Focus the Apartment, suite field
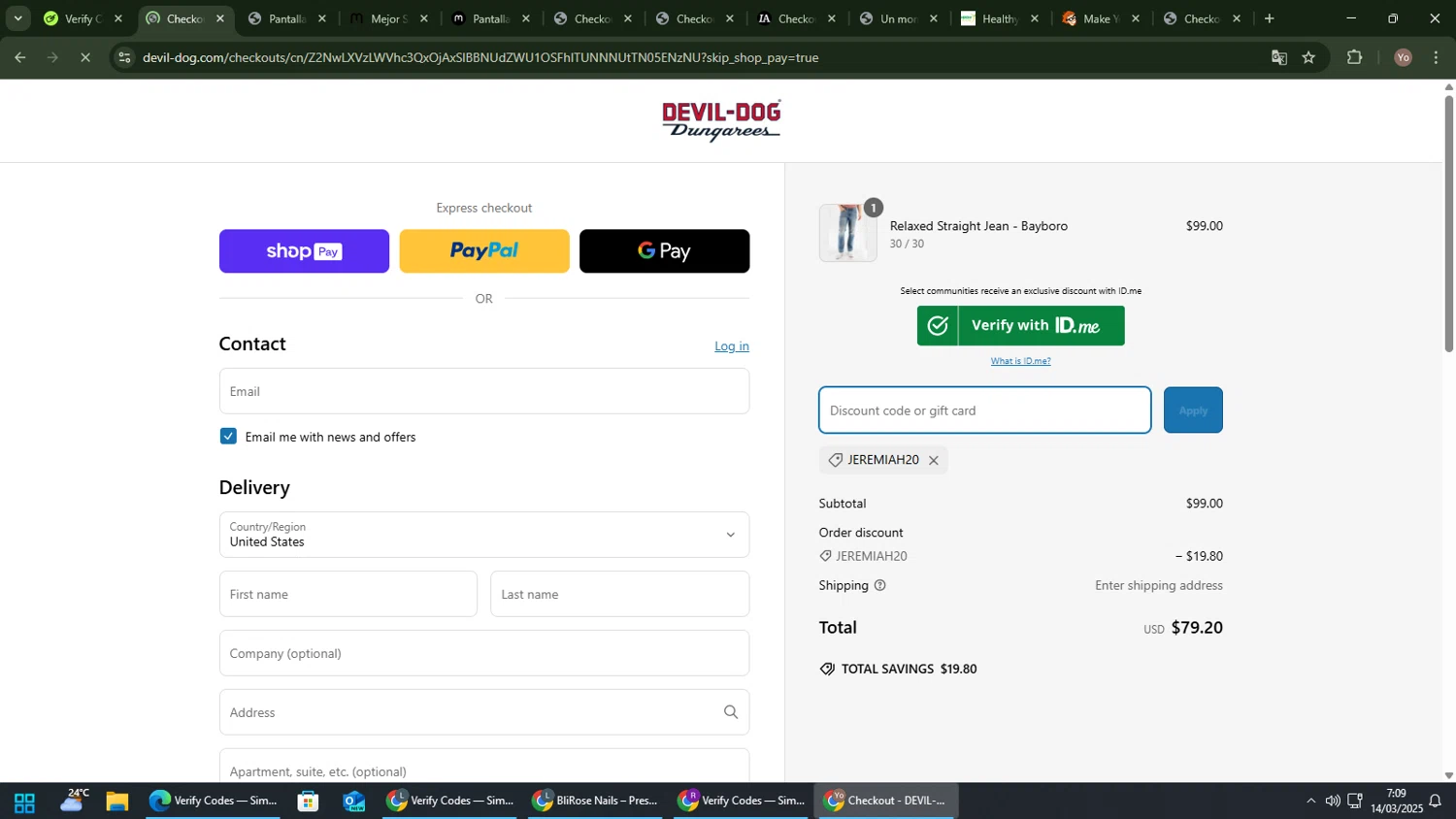The height and width of the screenshot is (819, 1456). pos(484,767)
